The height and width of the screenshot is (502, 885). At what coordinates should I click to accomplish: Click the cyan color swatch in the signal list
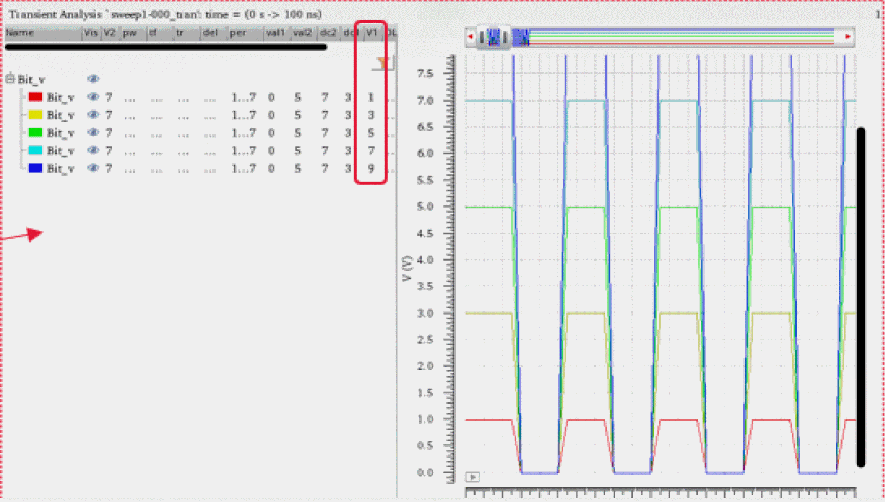point(35,152)
